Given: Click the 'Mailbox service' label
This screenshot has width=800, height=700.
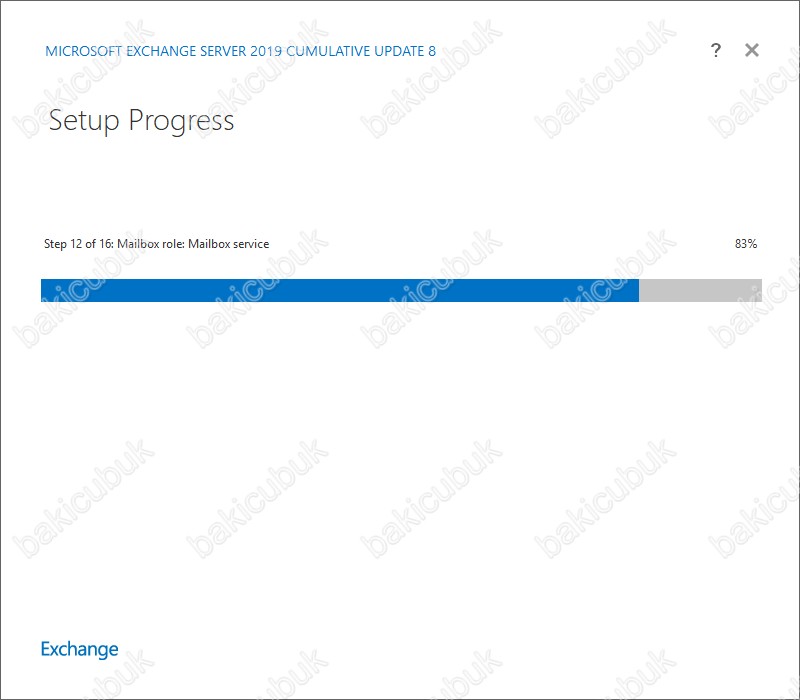Looking at the screenshot, I should coord(229,244).
